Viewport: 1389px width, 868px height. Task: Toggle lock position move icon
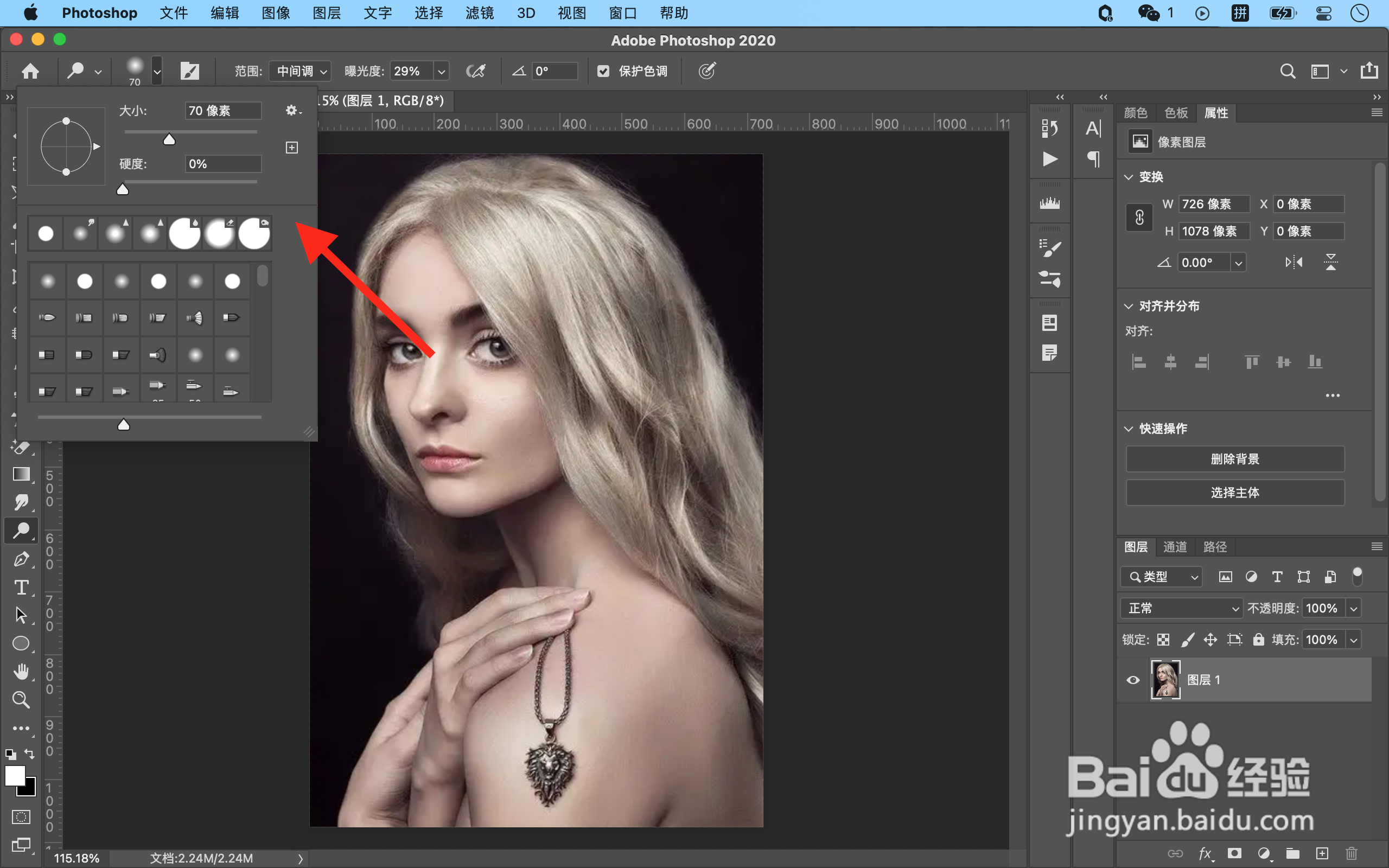(x=1210, y=640)
